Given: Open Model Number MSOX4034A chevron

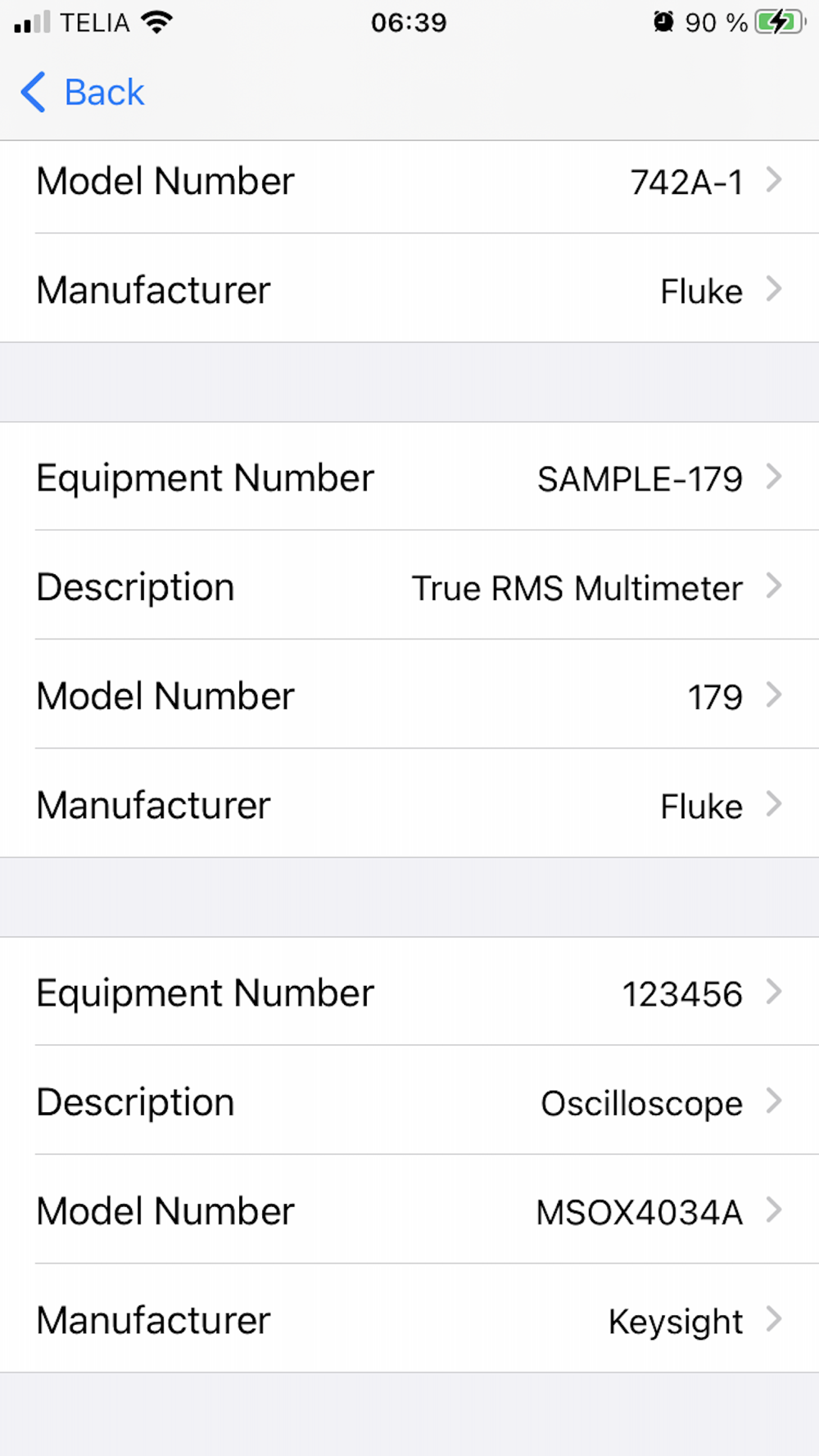Looking at the screenshot, I should click(x=773, y=1210).
